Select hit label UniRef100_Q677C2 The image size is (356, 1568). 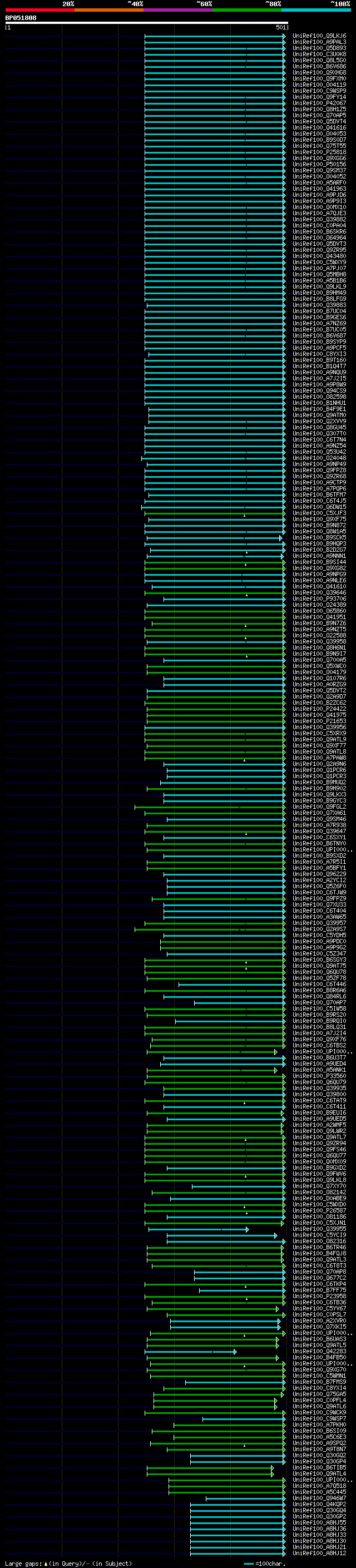(x=319, y=1277)
